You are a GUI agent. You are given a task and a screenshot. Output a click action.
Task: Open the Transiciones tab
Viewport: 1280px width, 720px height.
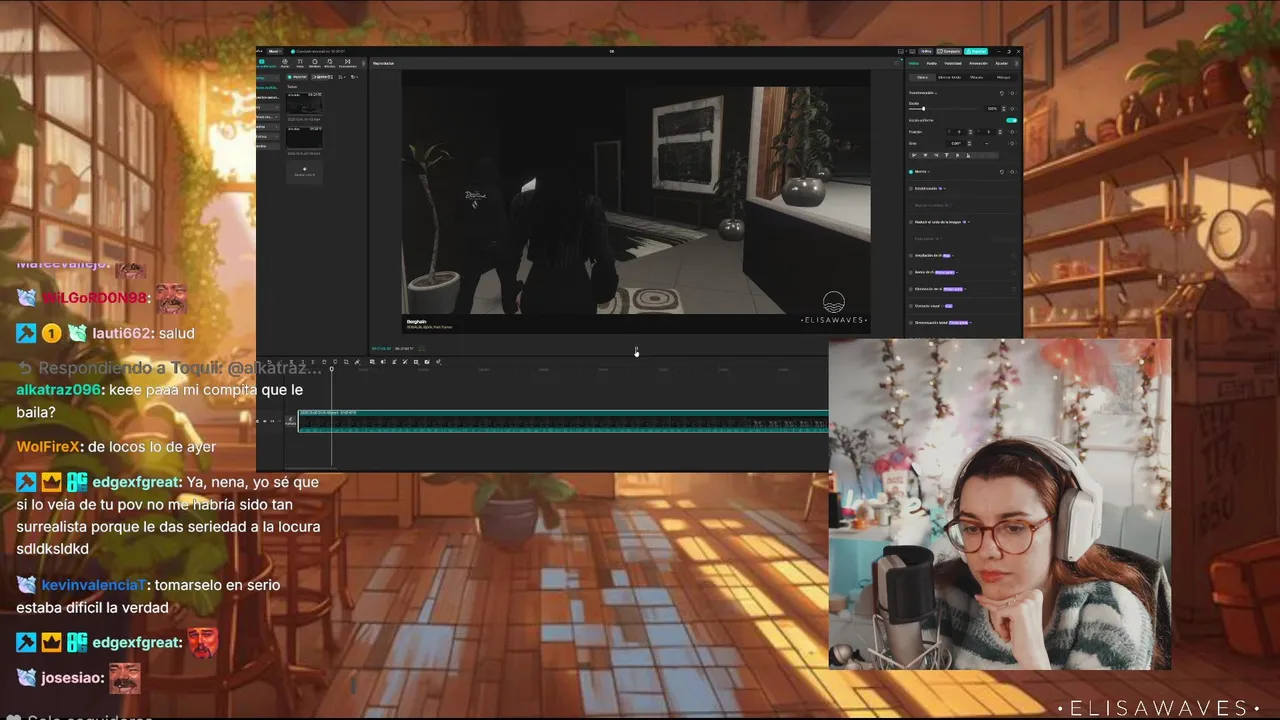click(x=348, y=63)
